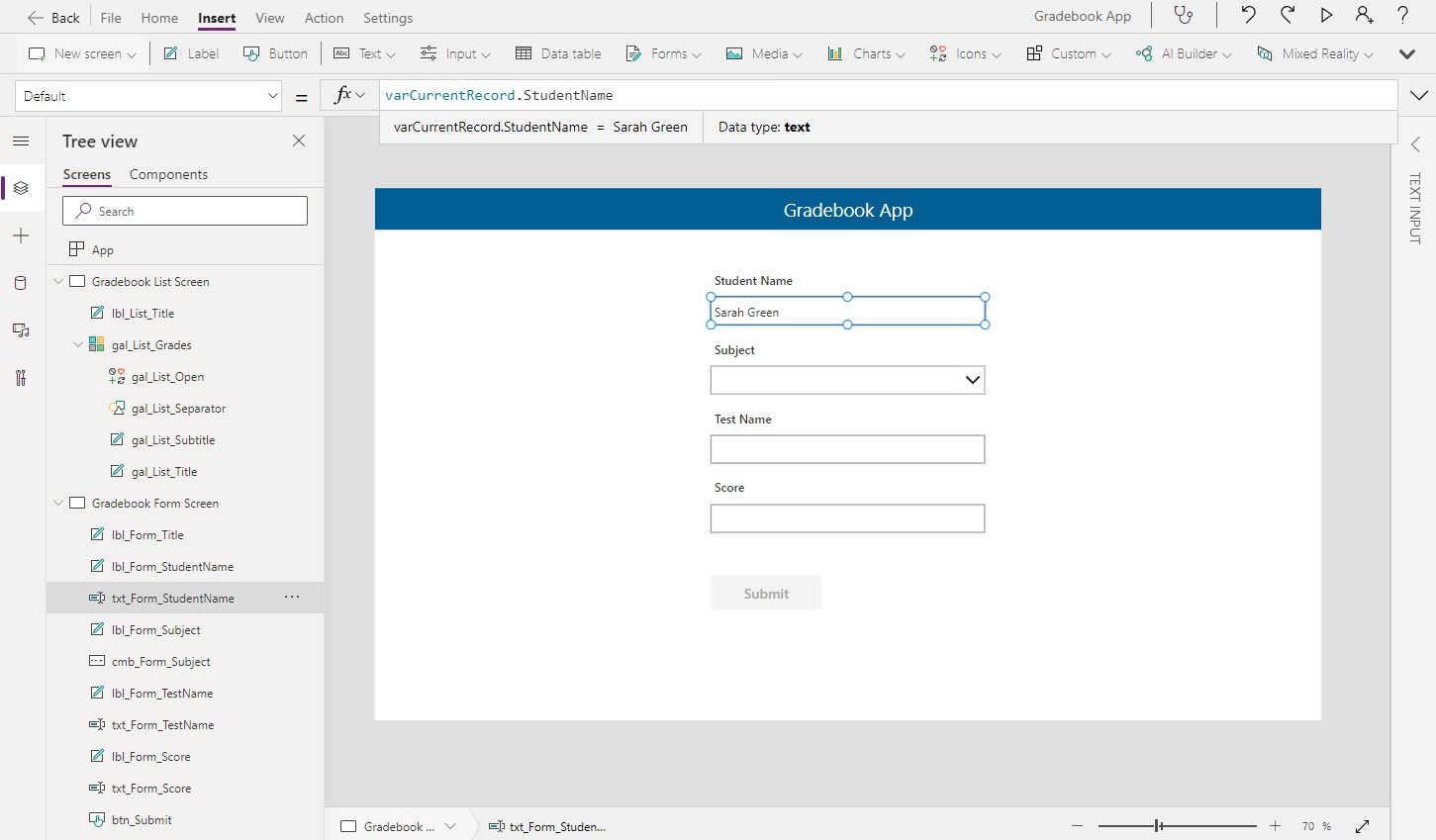Screen dimensions: 1436x840
Task: Insert a Label from the ribbon
Action: point(190,53)
